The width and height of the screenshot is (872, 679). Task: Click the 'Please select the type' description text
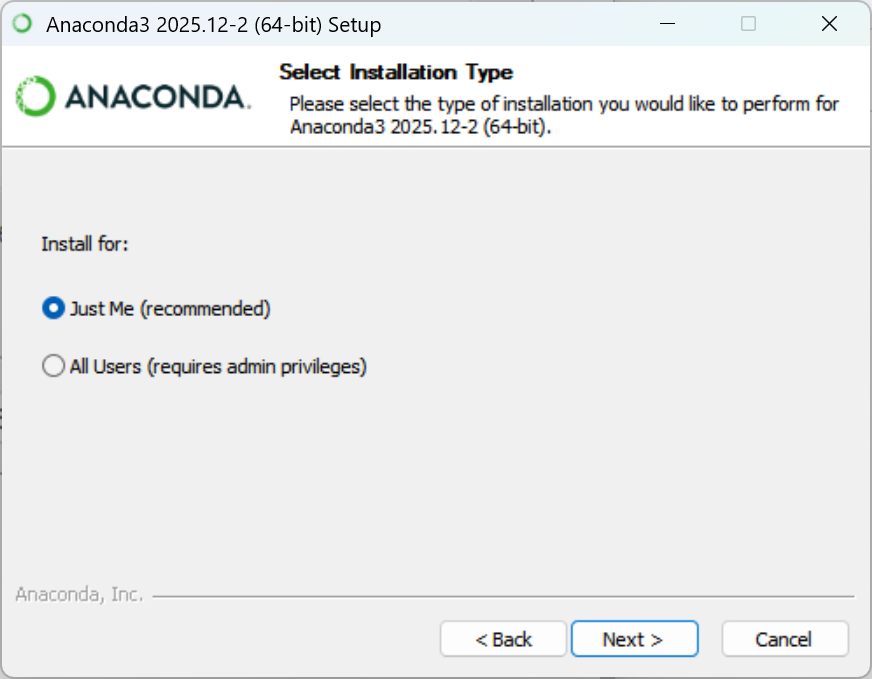pos(564,104)
